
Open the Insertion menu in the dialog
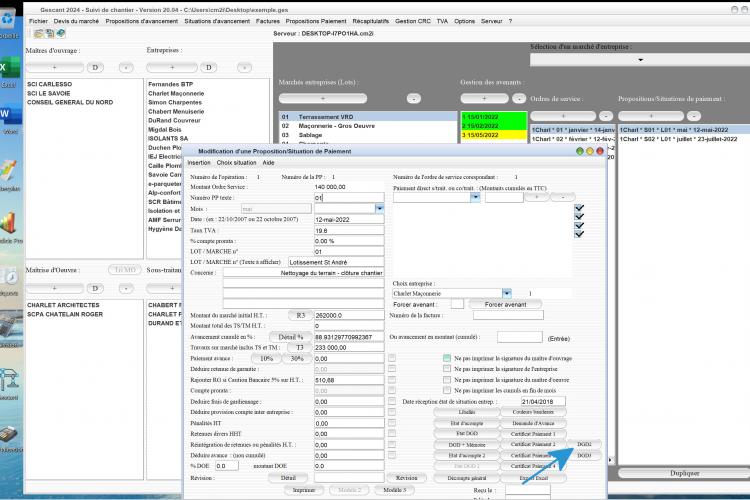click(199, 163)
